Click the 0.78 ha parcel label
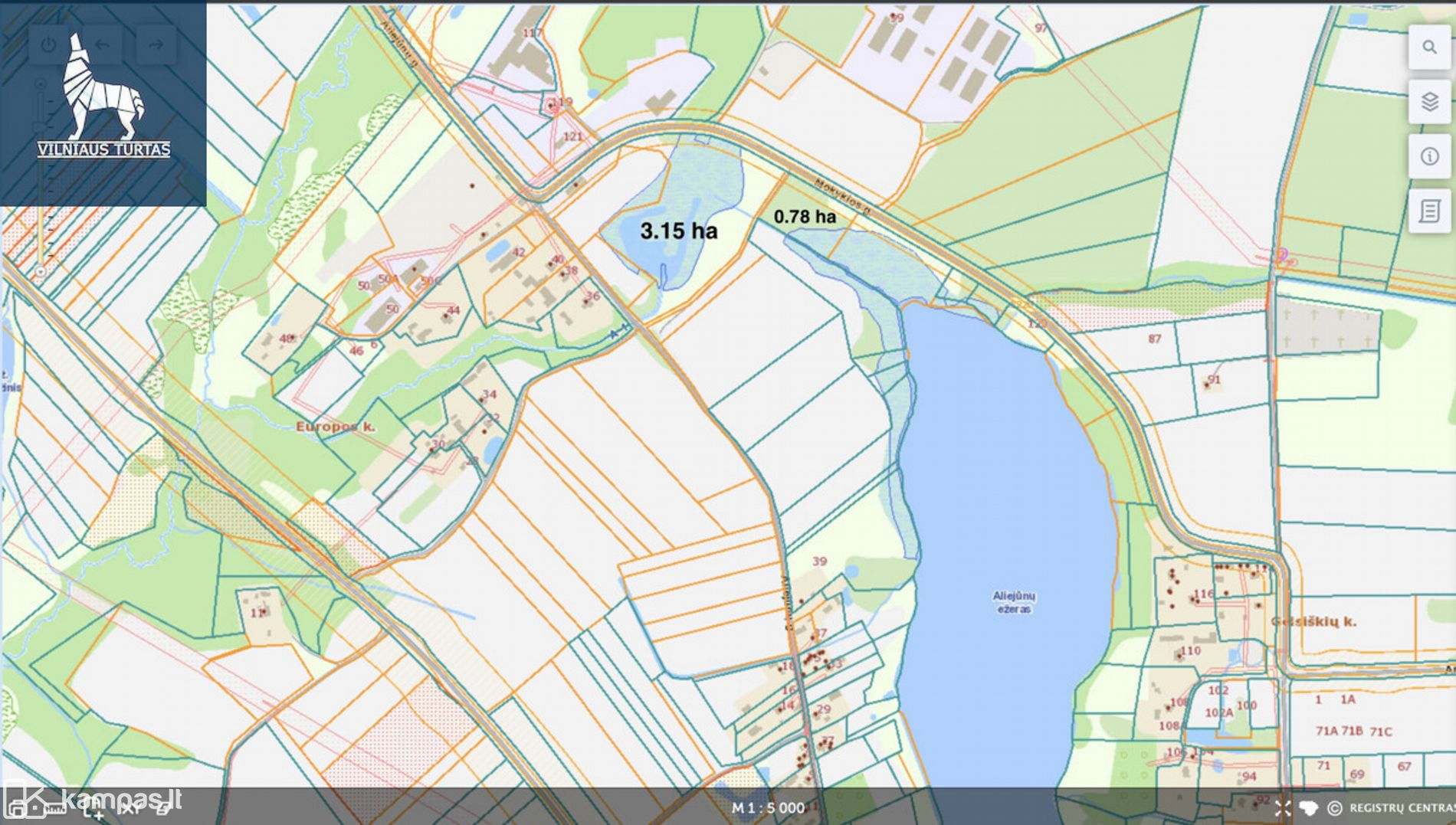 click(805, 217)
